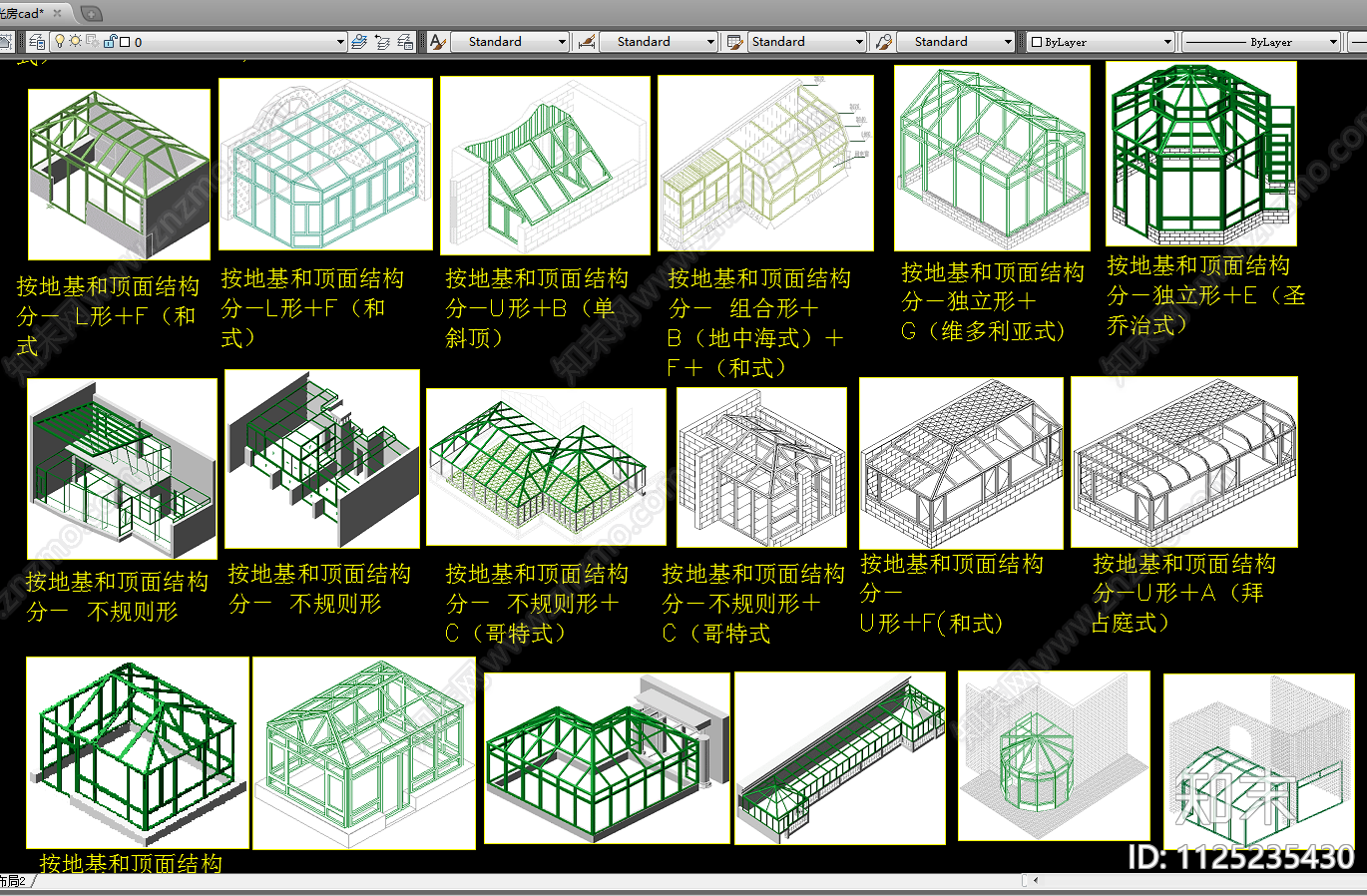This screenshot has width=1367, height=896.
Task: Click horizontal scrollbar left arrow
Action: [x=1036, y=880]
